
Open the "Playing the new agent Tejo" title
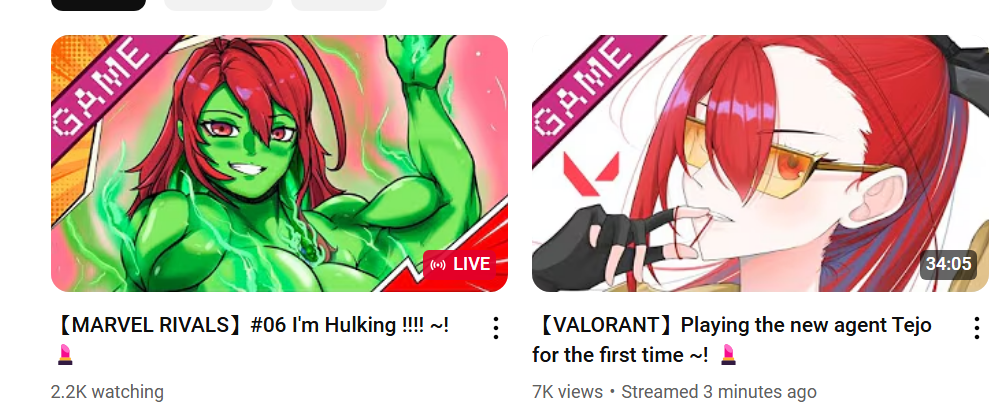[x=732, y=340]
